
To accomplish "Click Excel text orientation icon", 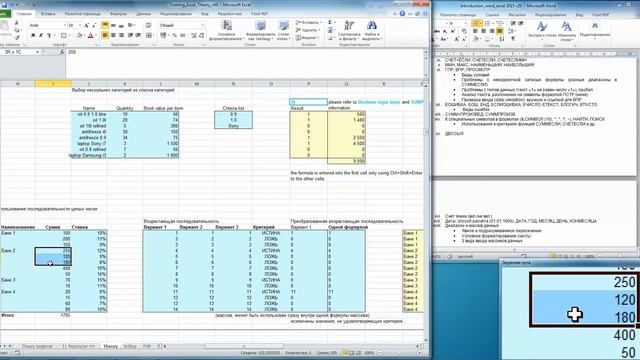I will point(130,25).
